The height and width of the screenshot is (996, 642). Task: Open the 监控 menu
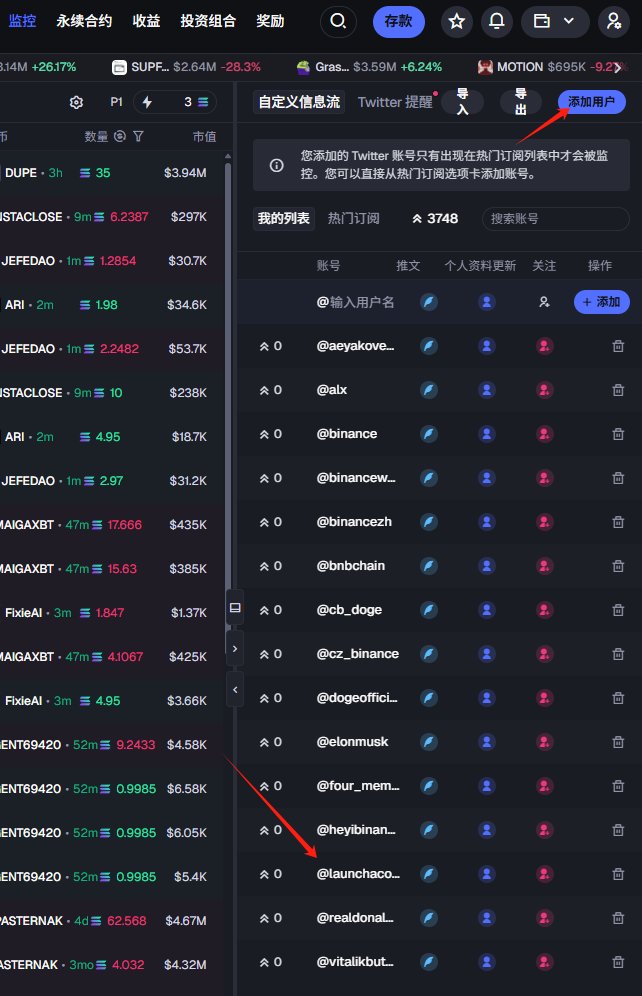pos(22,21)
